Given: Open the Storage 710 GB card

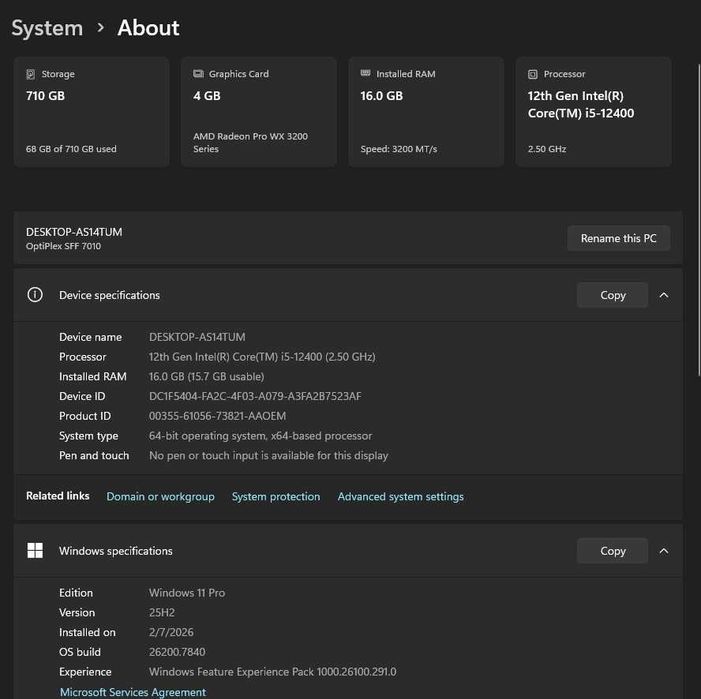Looking at the screenshot, I should pos(91,112).
